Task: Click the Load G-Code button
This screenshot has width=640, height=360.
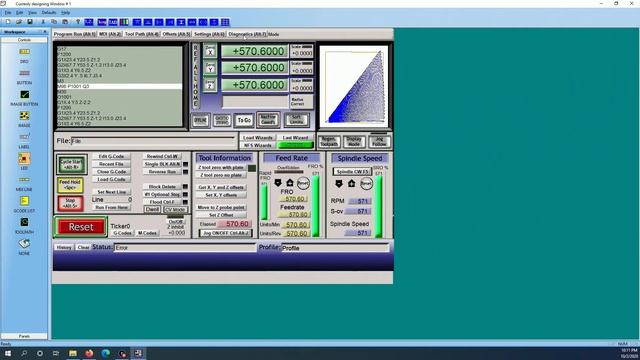Action: (x=111, y=180)
